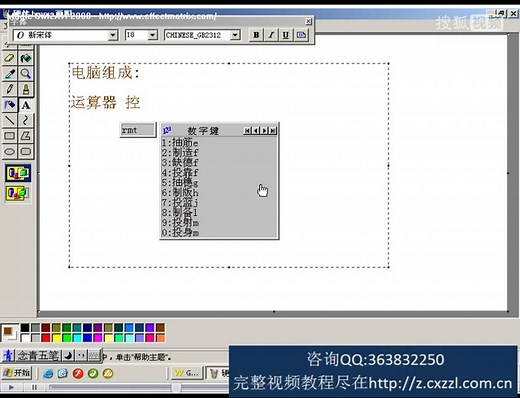Toggle Underline in the font toolbar
The width and height of the screenshot is (520, 398).
tap(286, 35)
